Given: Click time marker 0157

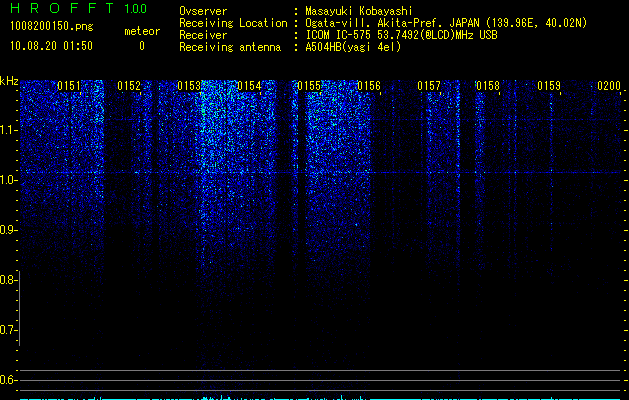Looking at the screenshot, I should 429,86.
